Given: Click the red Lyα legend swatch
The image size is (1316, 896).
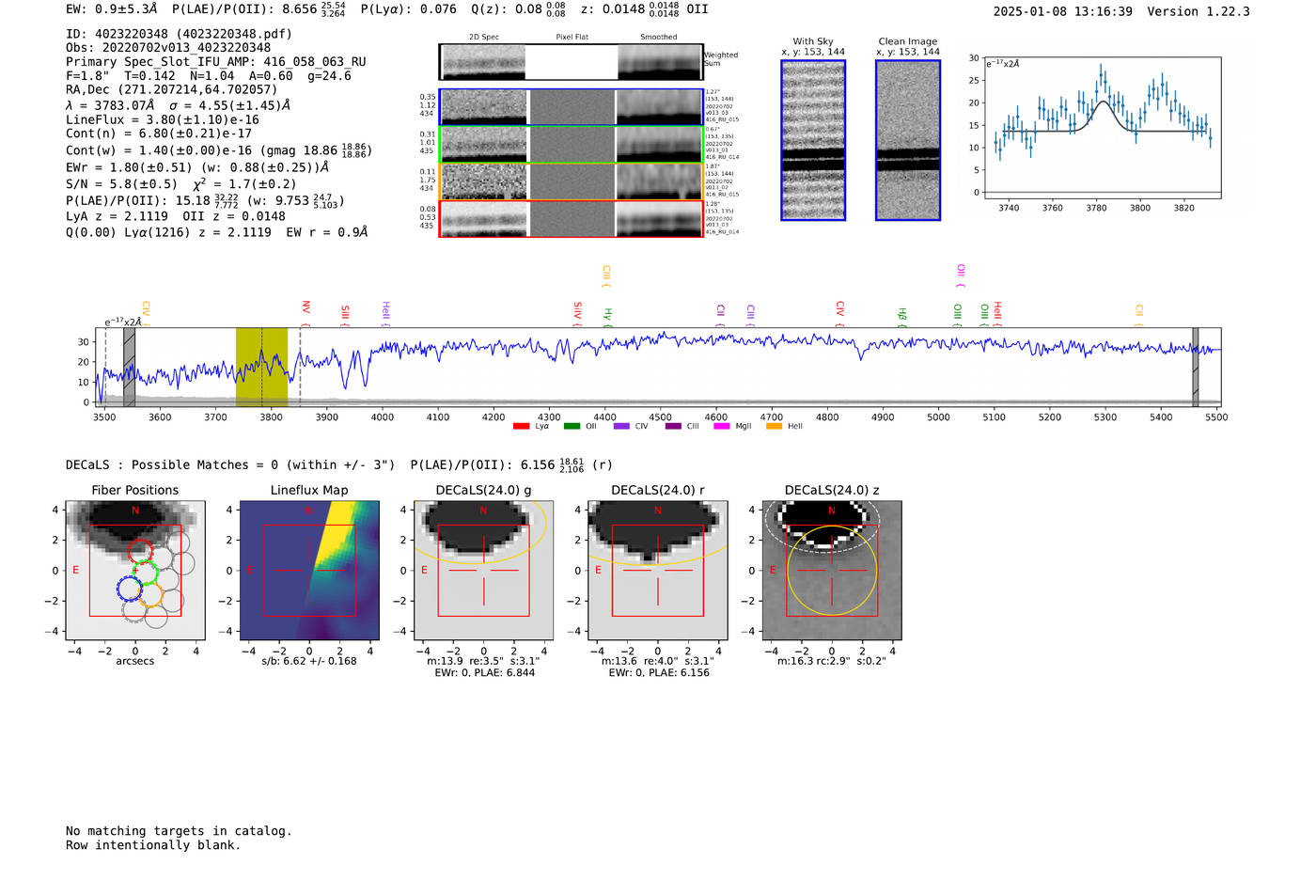Looking at the screenshot, I should click(x=521, y=427).
